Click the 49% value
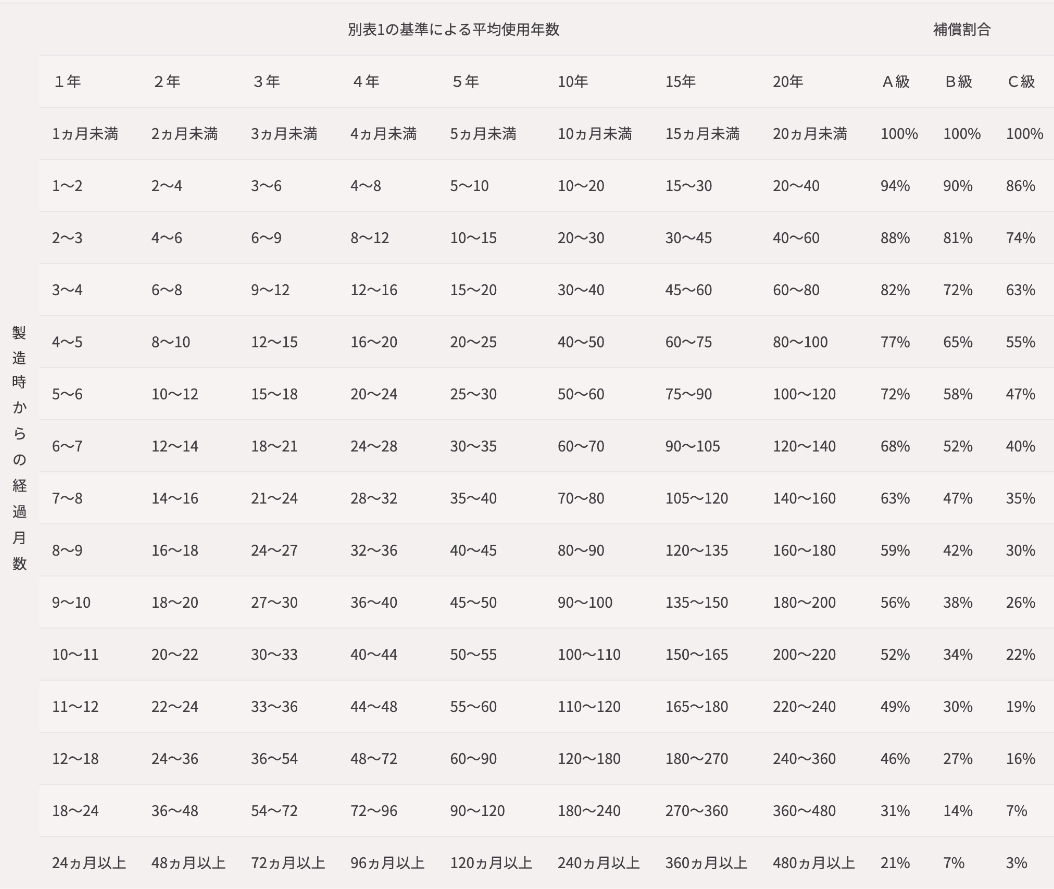The width and height of the screenshot is (1054, 889). pyautogui.click(x=895, y=707)
